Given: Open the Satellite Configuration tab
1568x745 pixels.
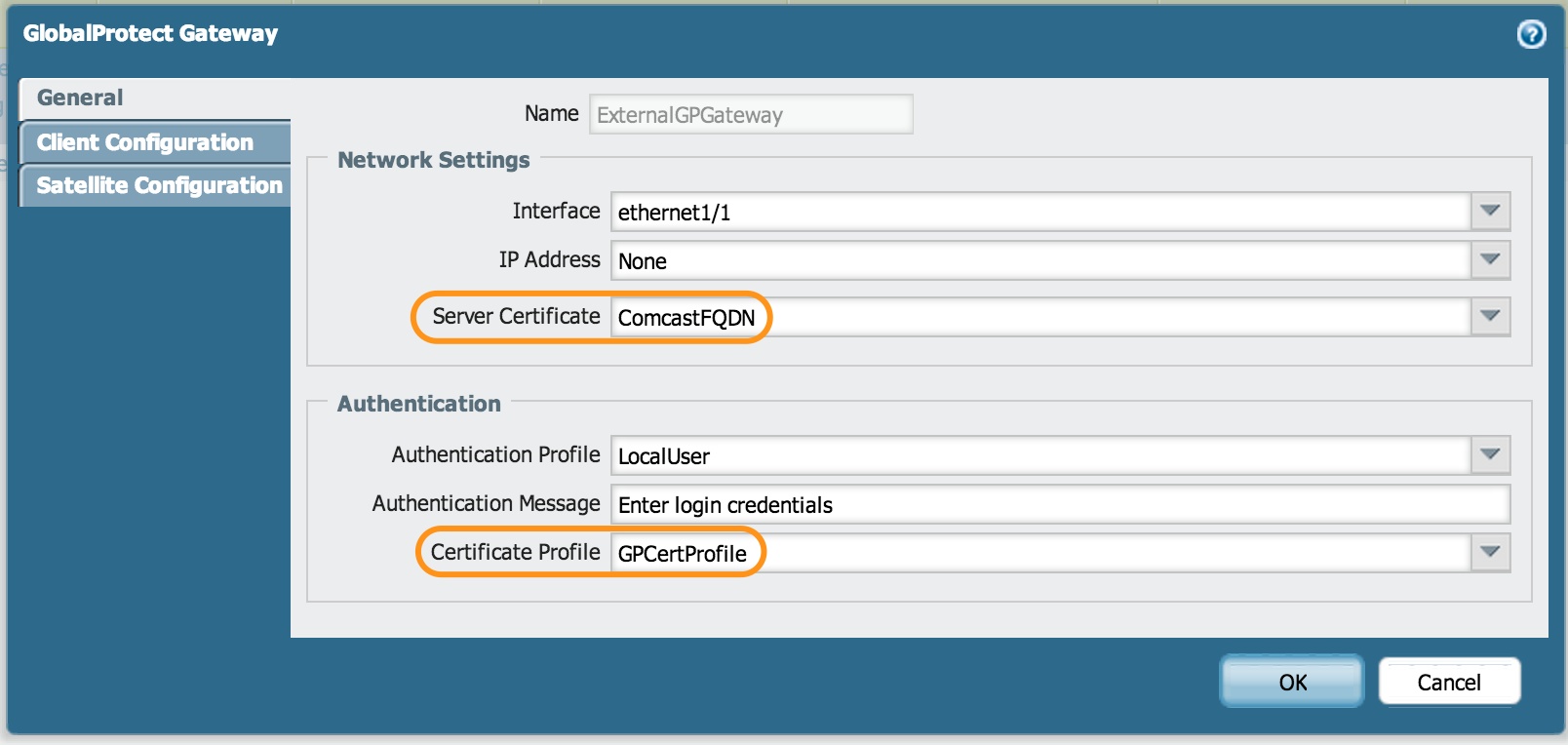Looking at the screenshot, I should (159, 185).
